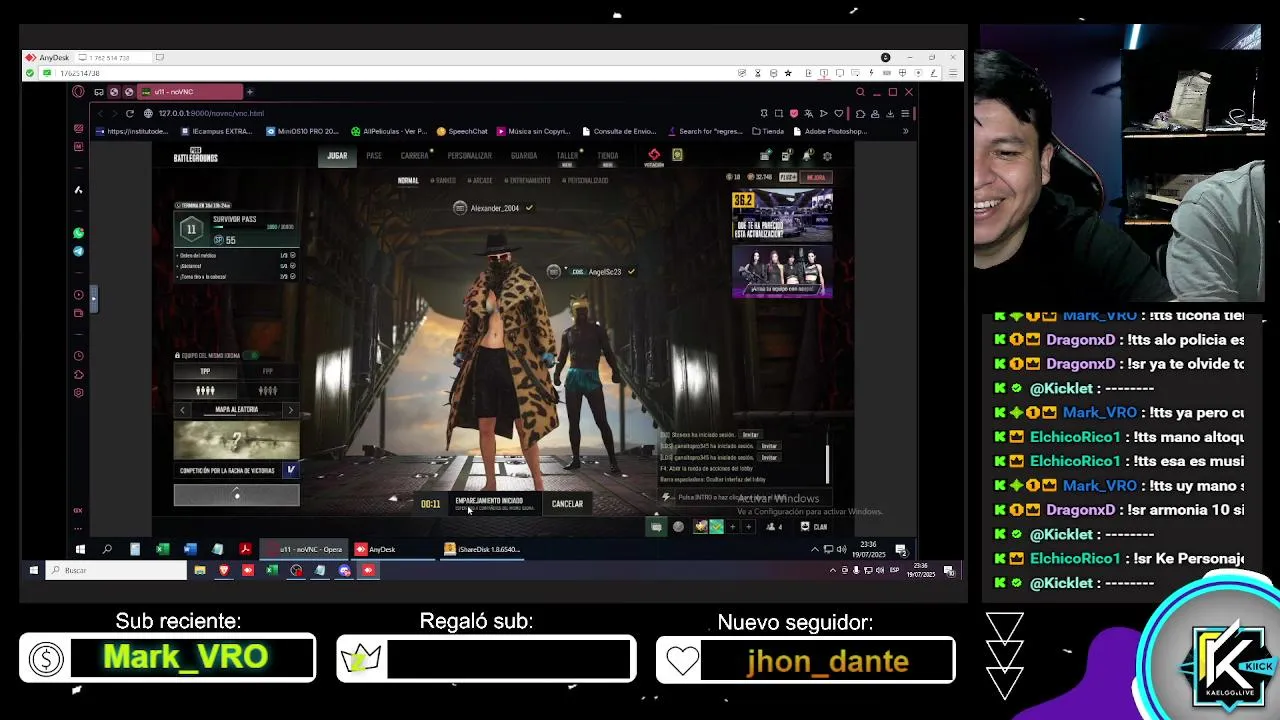1280x720 pixels.
Task: Expand the bookmarks overflow chevron
Action: pos(905,131)
